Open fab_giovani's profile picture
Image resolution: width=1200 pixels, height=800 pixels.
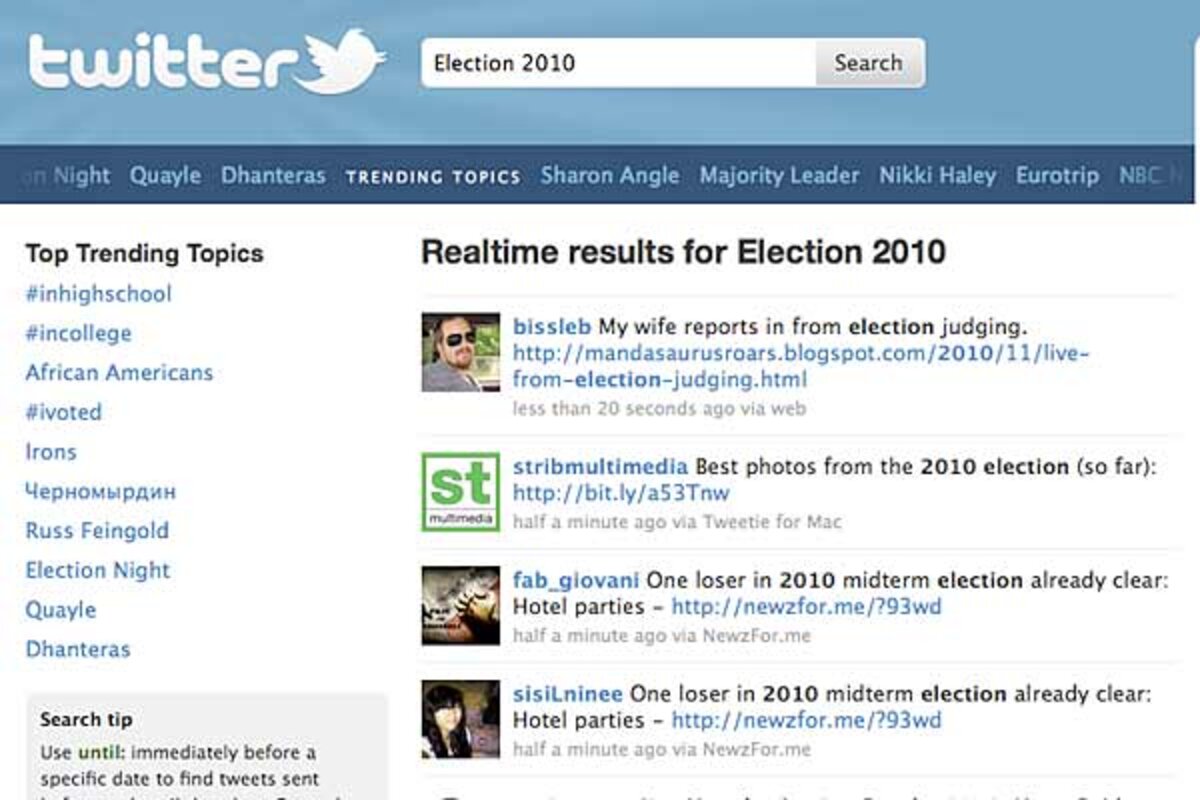point(460,606)
